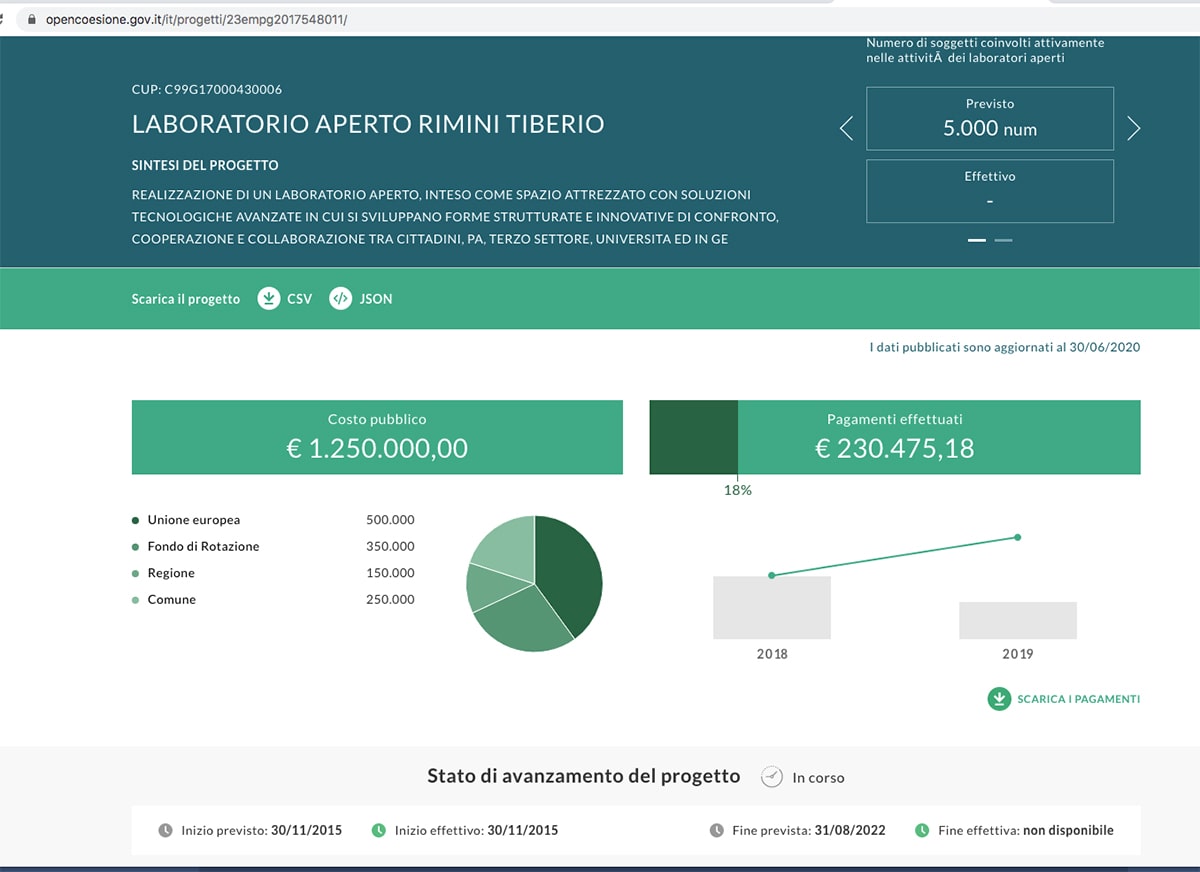The image size is (1200, 872).
Task: Click the Effettivo indicator box
Action: pos(990,191)
